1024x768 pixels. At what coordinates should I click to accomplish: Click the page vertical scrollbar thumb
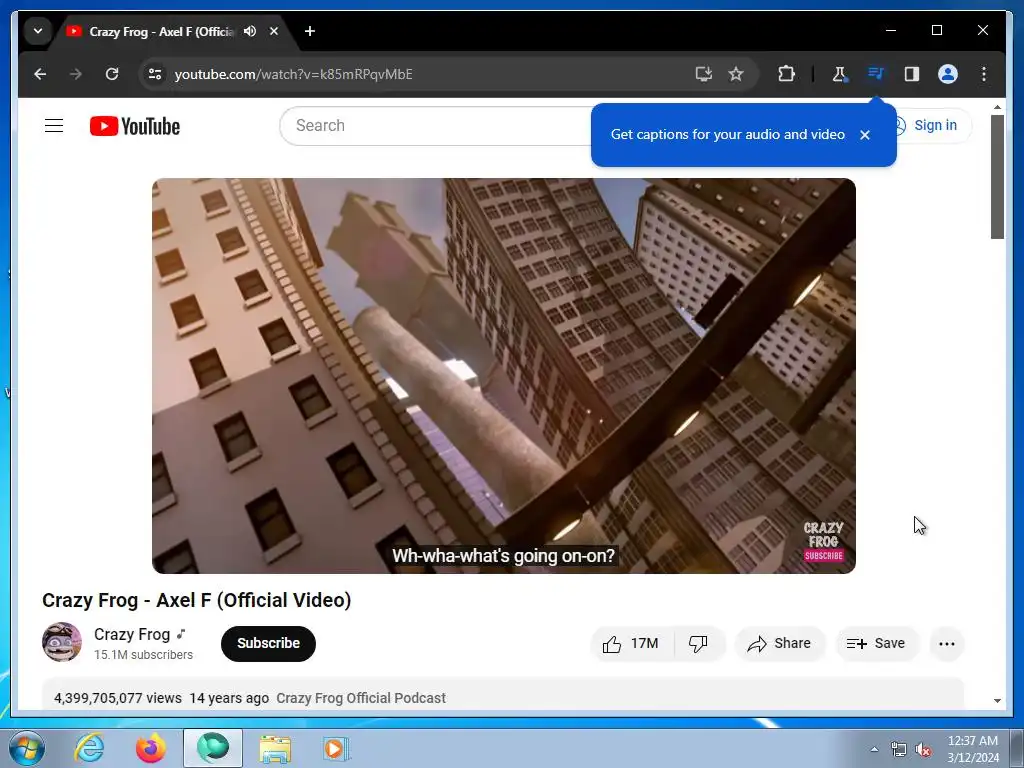[x=997, y=176]
